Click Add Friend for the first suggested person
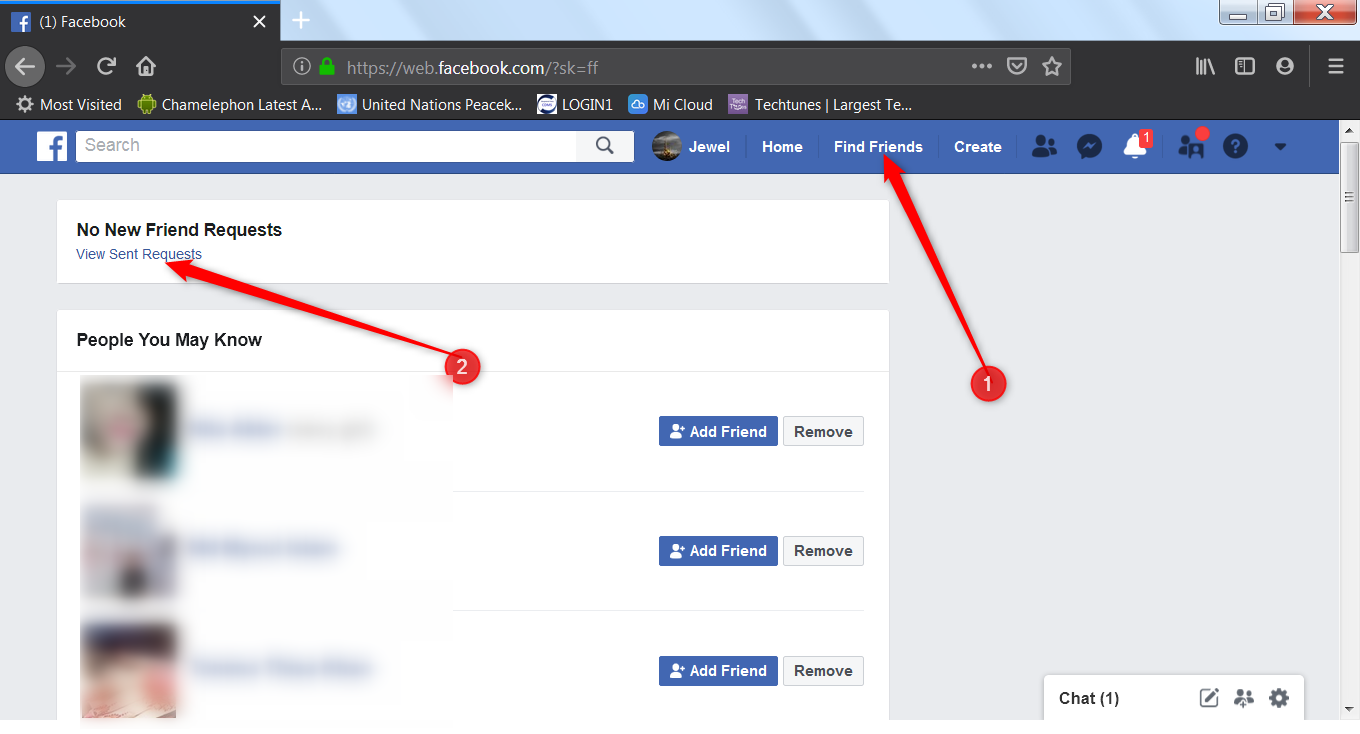 point(718,431)
